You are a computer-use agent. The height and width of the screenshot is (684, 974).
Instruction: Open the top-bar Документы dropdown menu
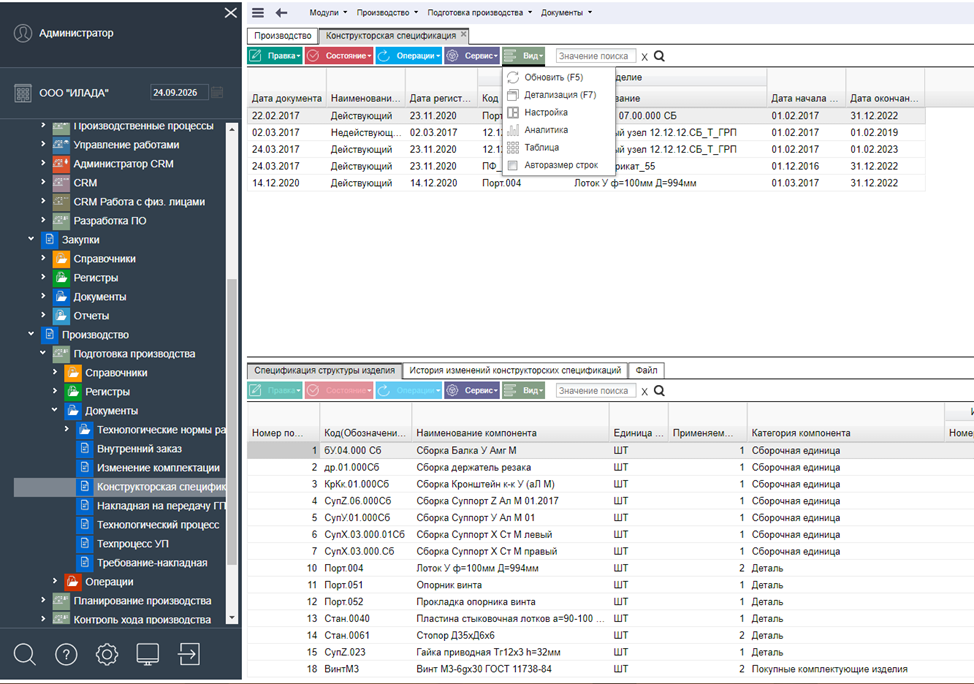point(566,12)
